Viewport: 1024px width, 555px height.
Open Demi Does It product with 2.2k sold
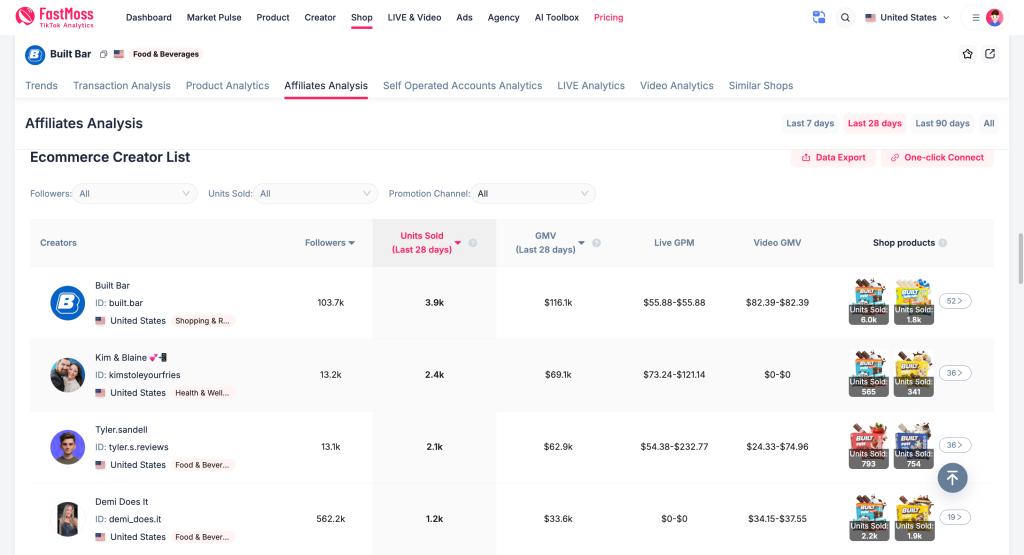coord(869,518)
